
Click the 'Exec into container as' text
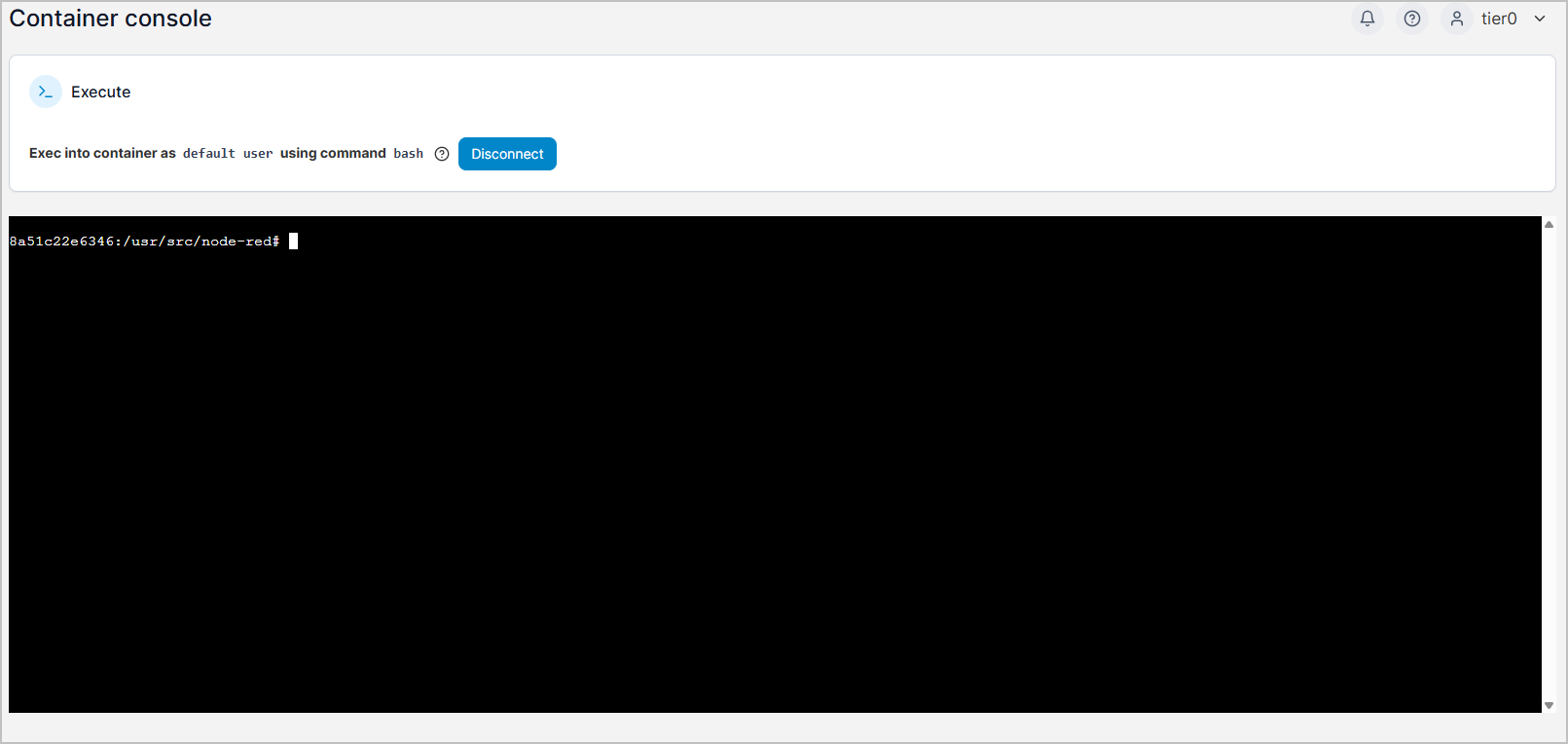tap(102, 154)
